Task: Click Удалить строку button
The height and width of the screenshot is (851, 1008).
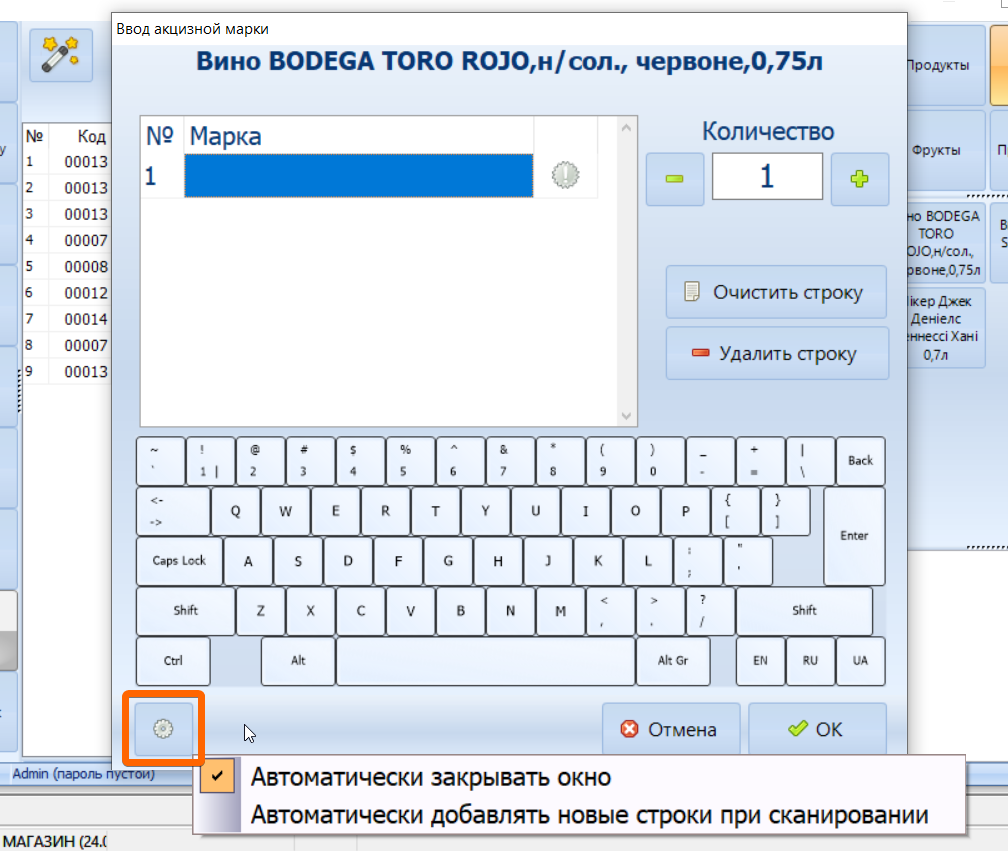Action: pos(777,353)
